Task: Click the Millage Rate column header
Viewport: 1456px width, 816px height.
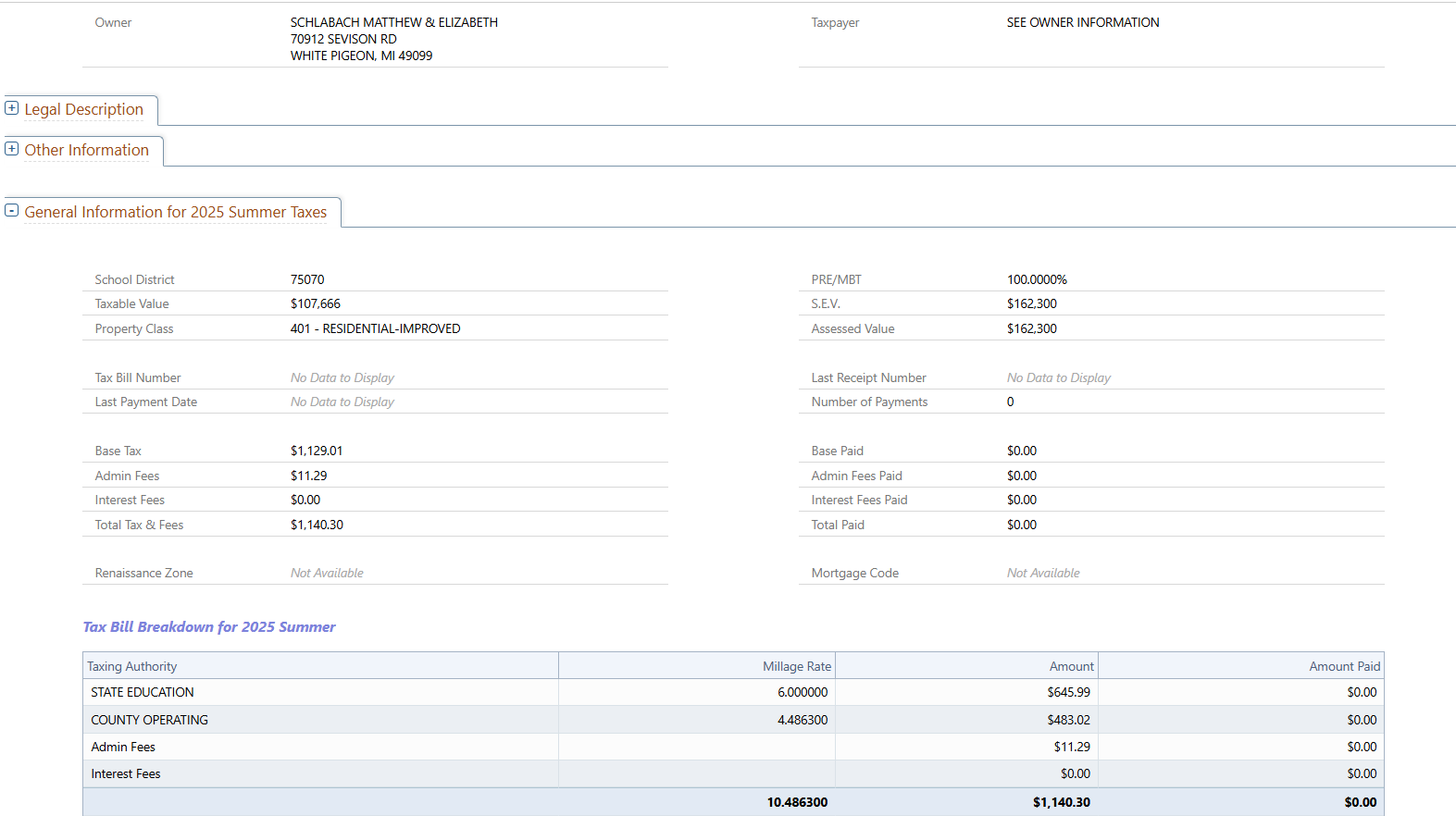Action: click(796, 666)
